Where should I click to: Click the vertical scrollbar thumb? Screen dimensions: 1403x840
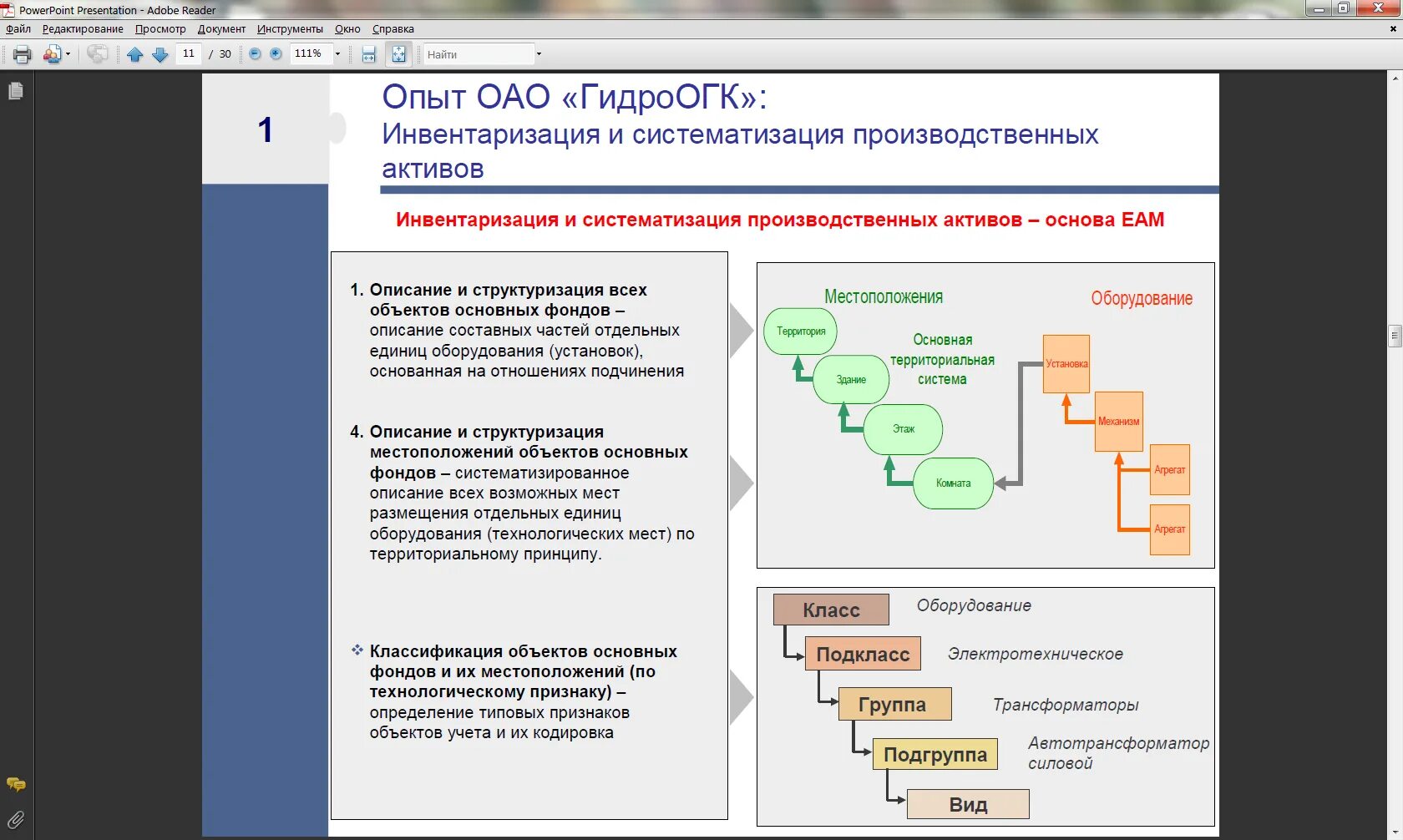pos(1395,336)
